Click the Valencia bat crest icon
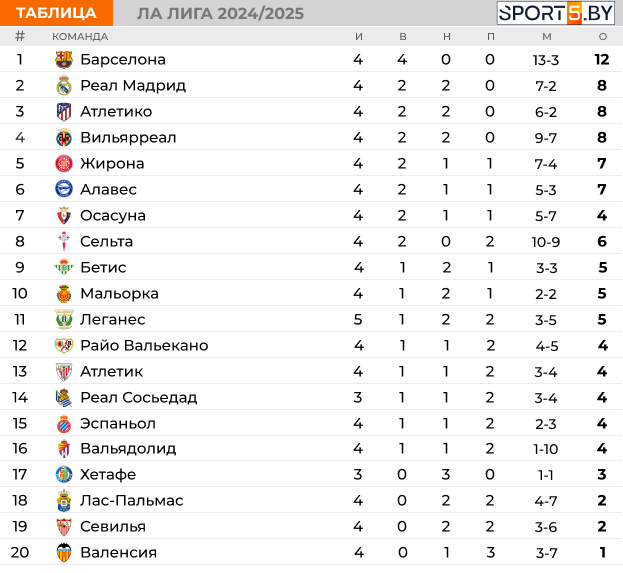Viewport: 623px width, 573px height. [64, 552]
